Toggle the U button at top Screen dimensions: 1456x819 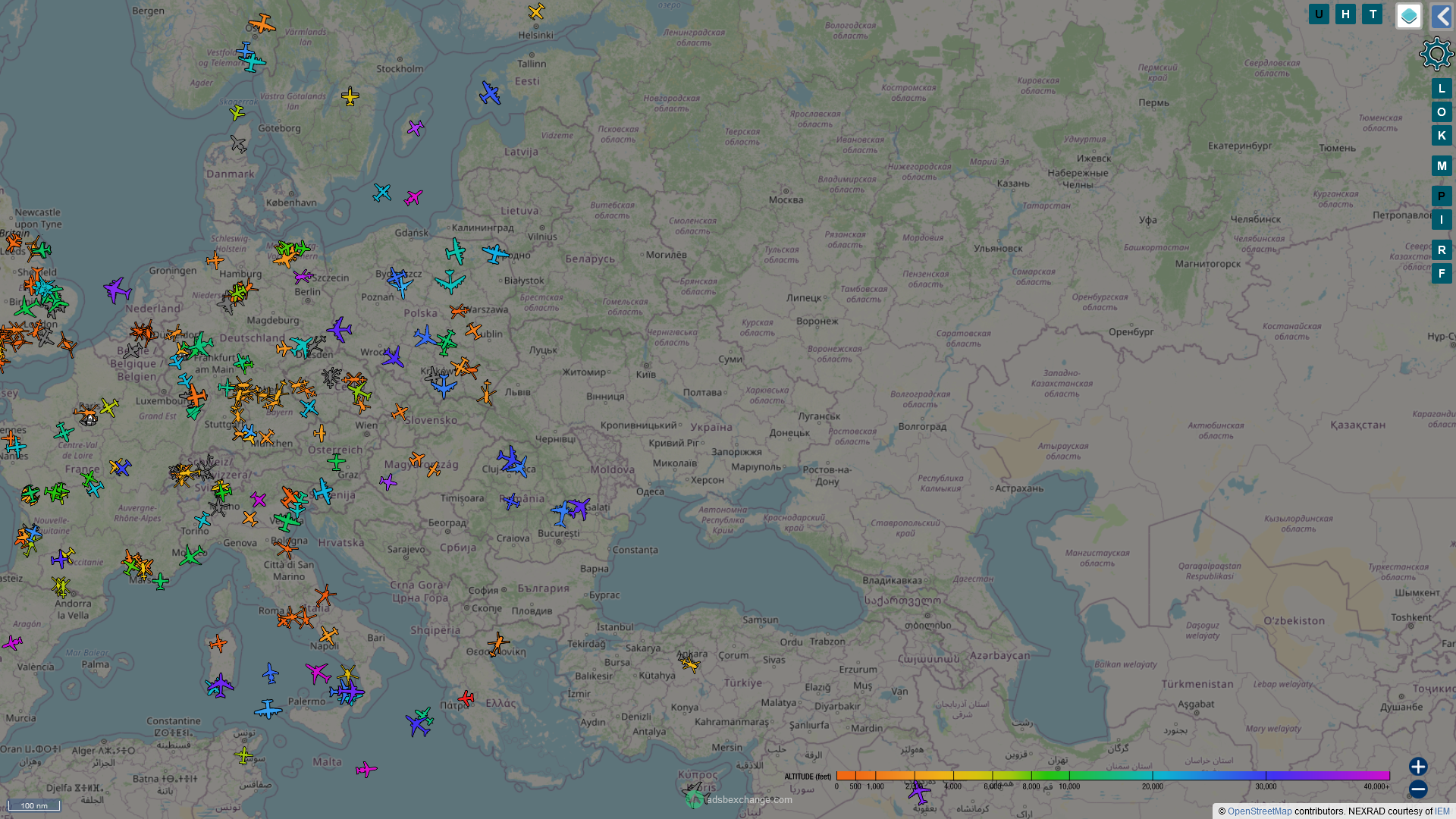click(1319, 14)
